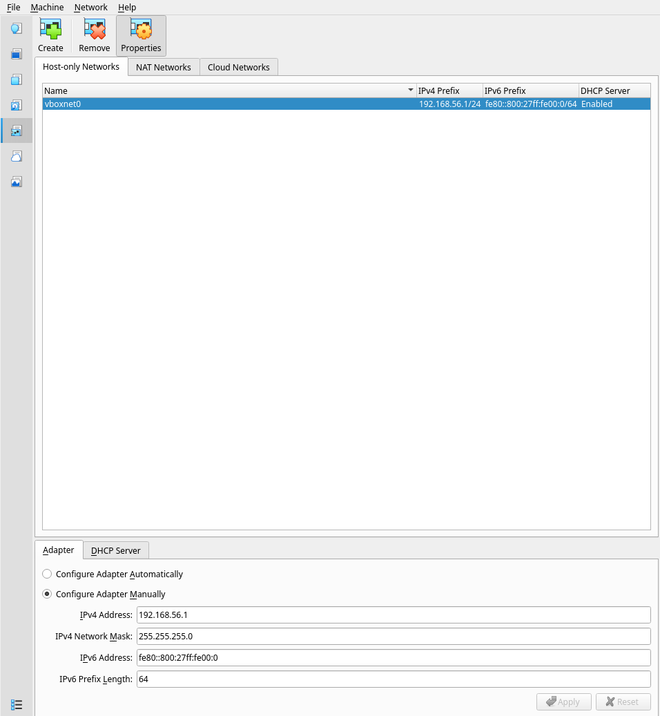The width and height of the screenshot is (660, 716).
Task: Click the Apply button
Action: (564, 701)
